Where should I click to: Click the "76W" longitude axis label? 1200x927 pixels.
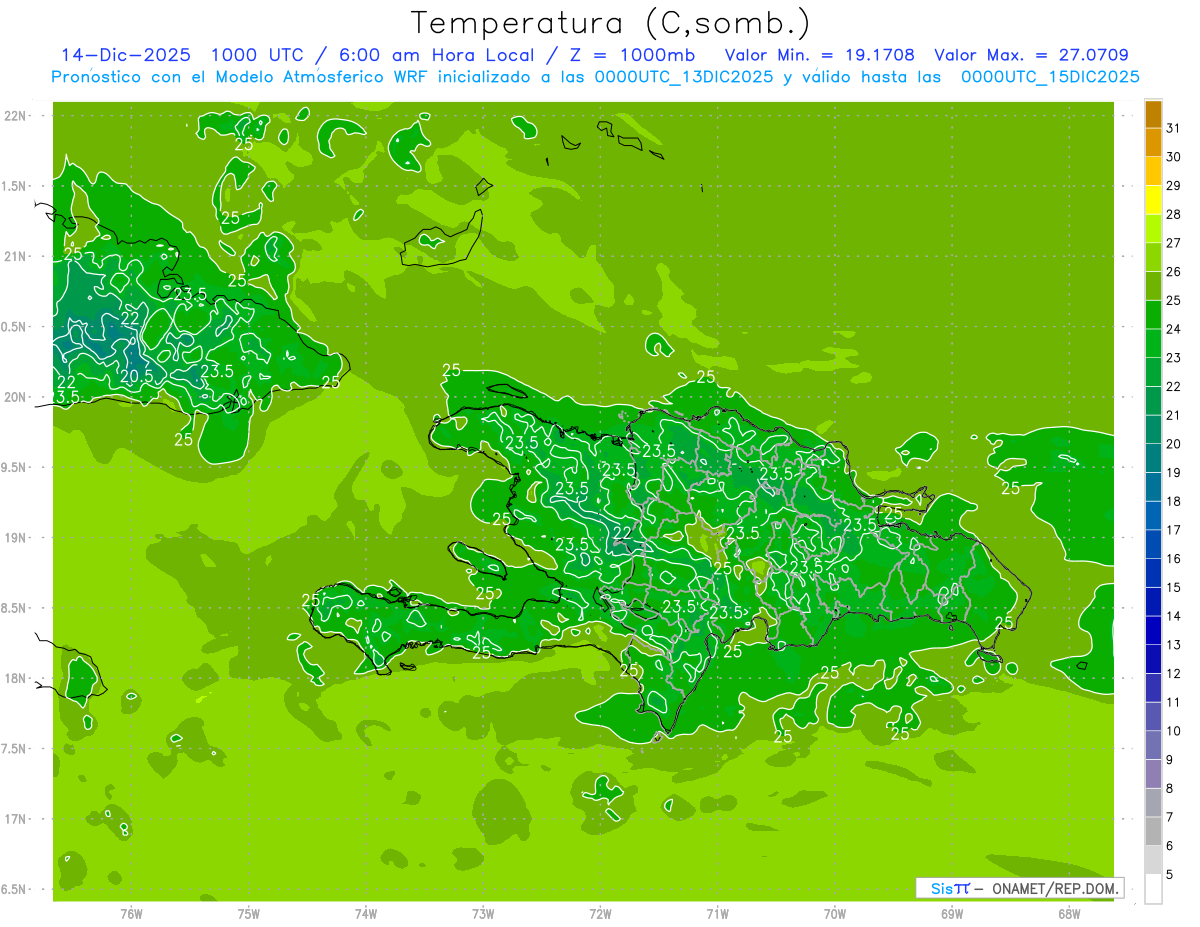[131, 913]
